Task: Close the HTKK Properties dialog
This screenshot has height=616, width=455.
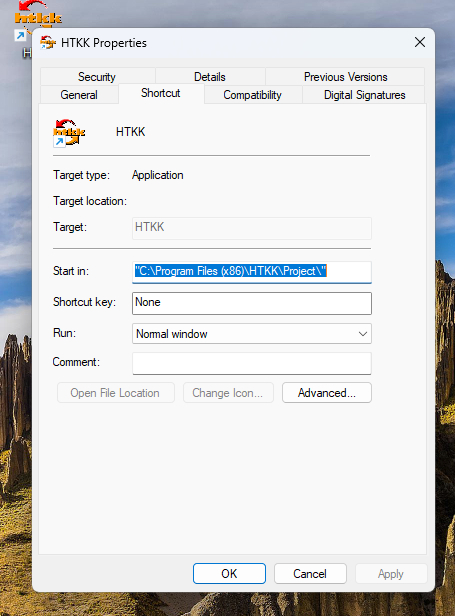Action: coord(420,42)
